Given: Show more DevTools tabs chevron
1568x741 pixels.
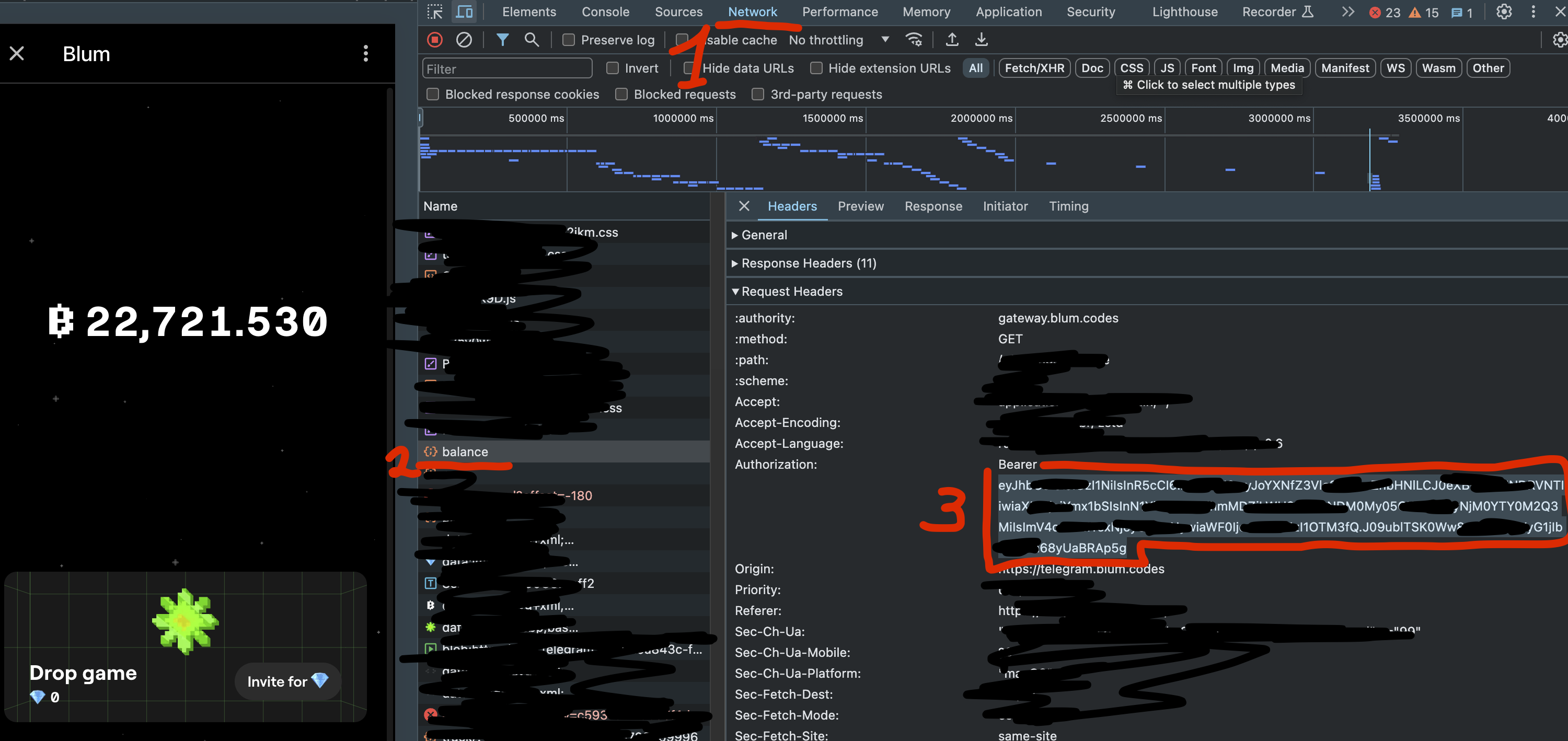Looking at the screenshot, I should pos(1348,11).
